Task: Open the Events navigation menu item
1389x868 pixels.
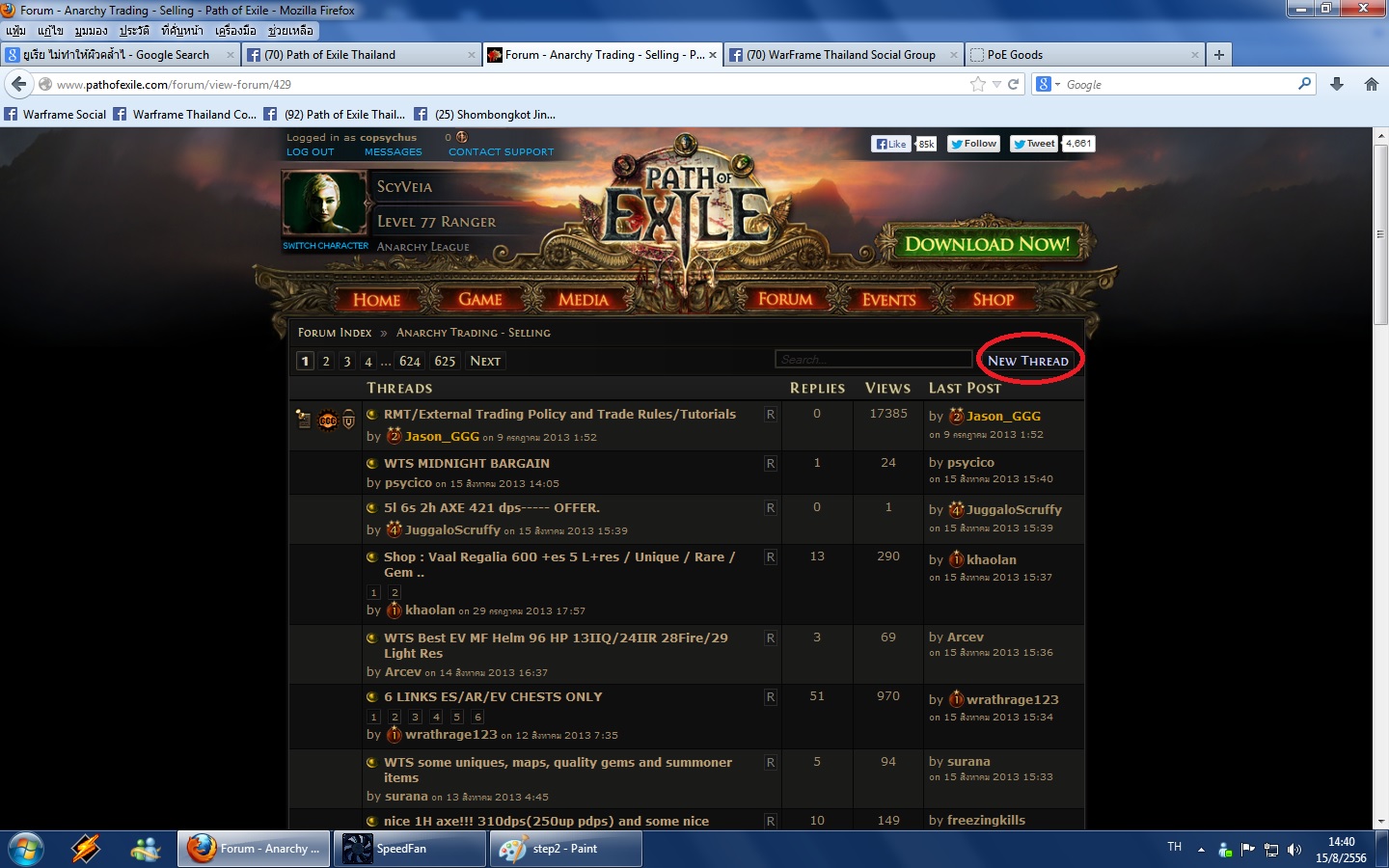Action: [x=889, y=299]
